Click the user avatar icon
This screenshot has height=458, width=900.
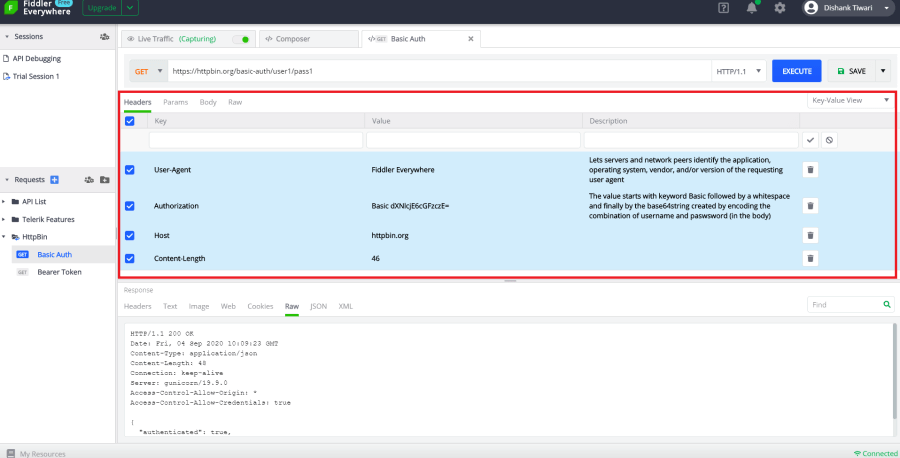810,8
